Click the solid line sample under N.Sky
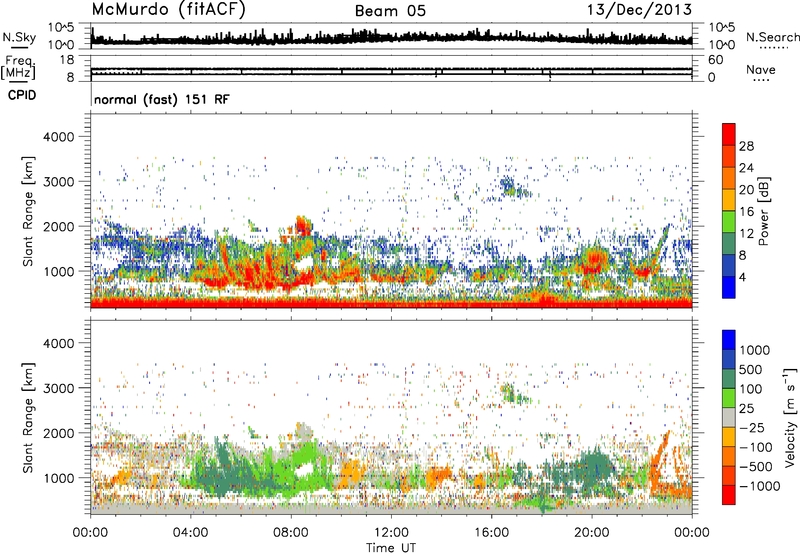Viewport: 800px width, 554px height. (x=19, y=47)
